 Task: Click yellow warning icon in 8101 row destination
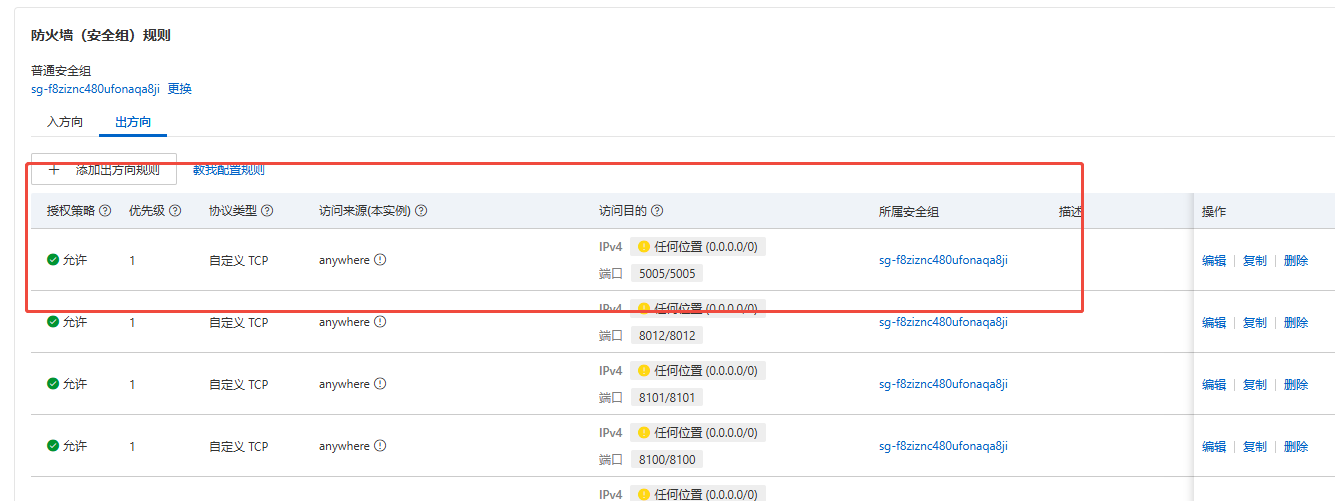[644, 370]
